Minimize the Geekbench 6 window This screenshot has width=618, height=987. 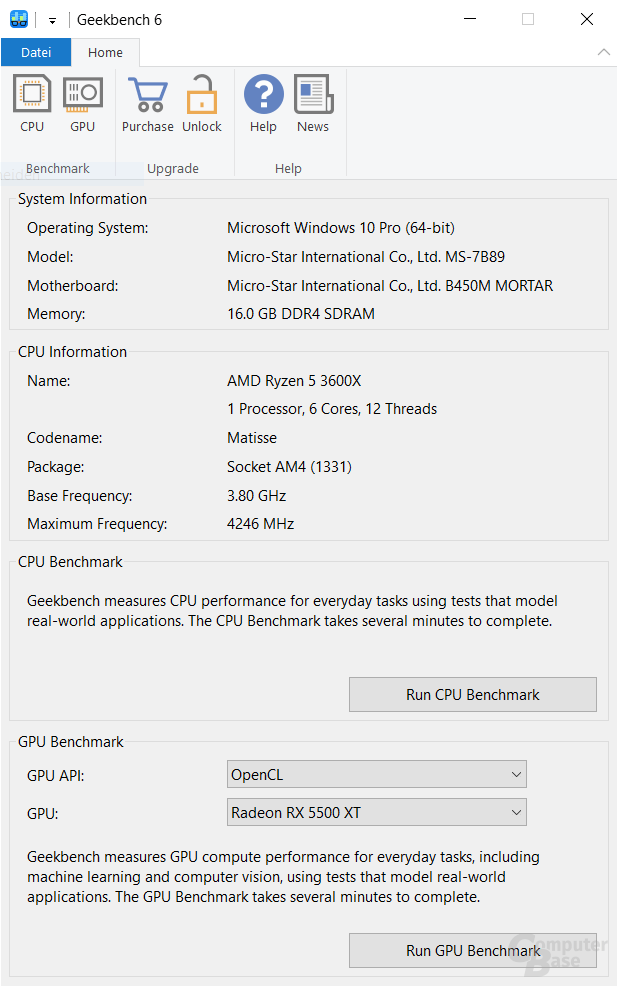coord(469,20)
